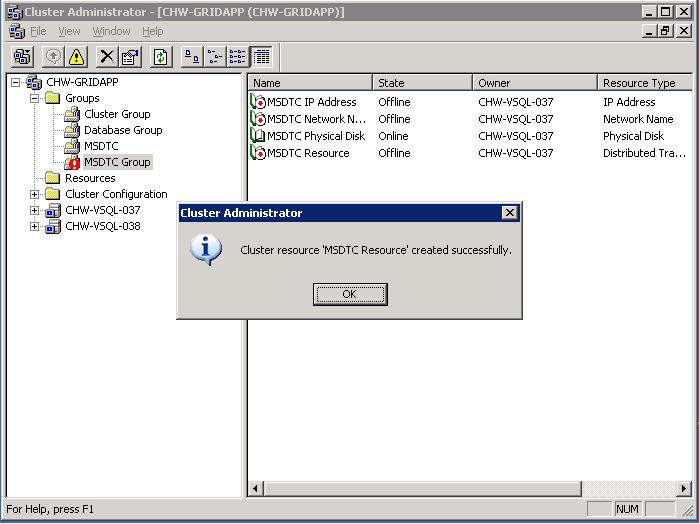Select 'MSDTC IP Address' name text
699x524 pixels.
[312, 102]
